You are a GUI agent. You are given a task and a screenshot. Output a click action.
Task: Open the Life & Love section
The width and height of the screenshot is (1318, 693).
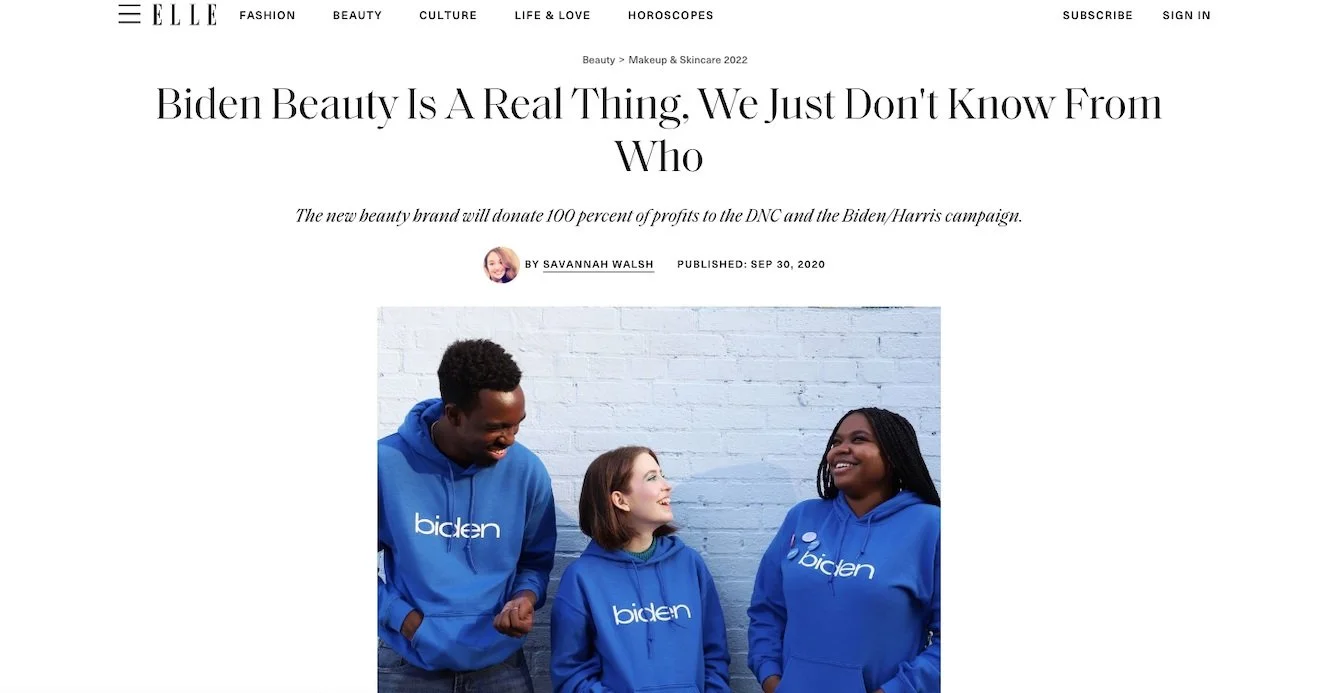(x=552, y=15)
